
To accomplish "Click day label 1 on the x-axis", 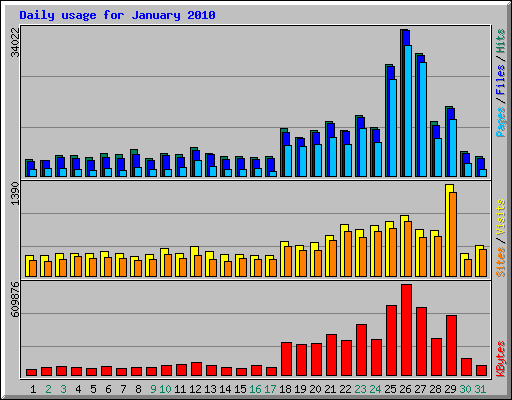I will coord(33,389).
